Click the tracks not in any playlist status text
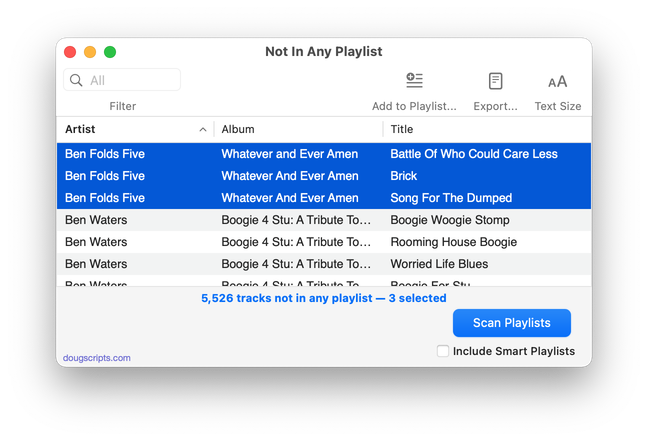 click(x=324, y=298)
